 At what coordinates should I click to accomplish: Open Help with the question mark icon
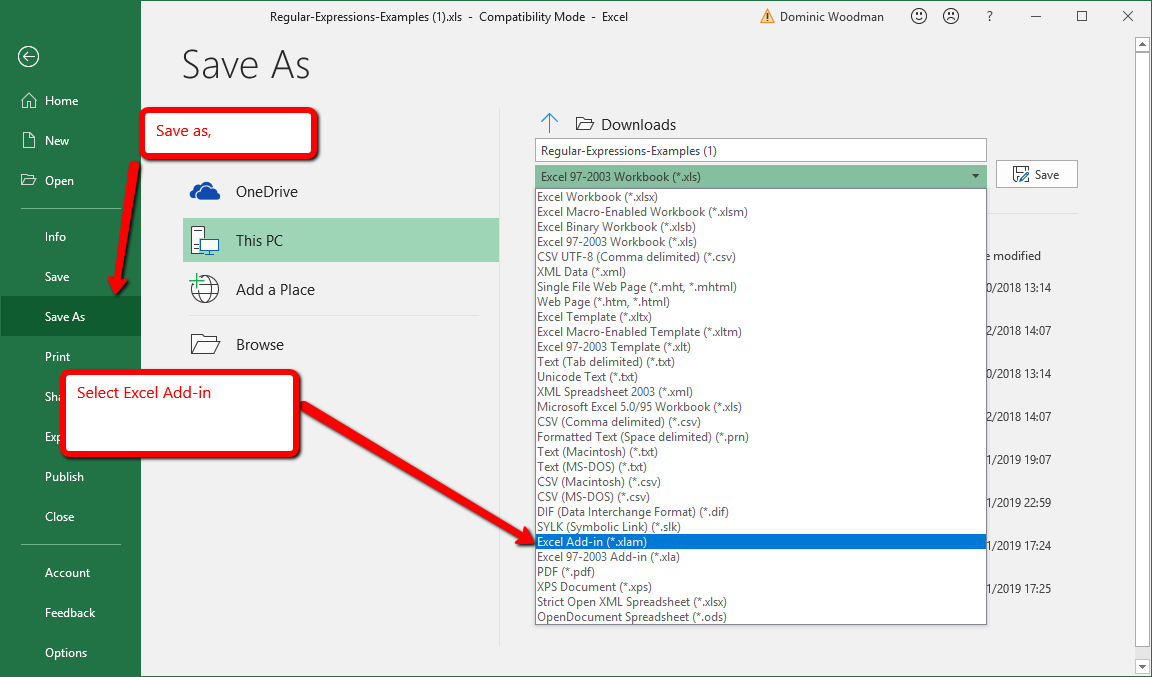click(989, 17)
